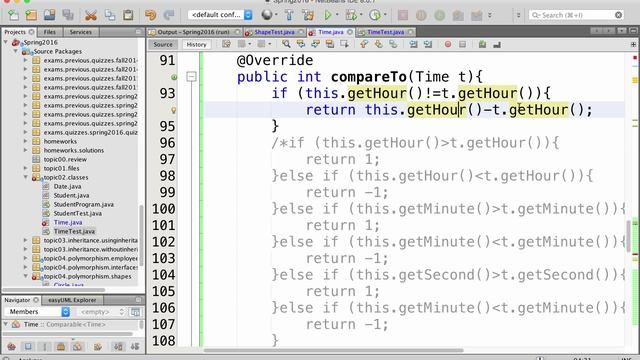Expand the homeworks.solutions package
Viewport: 640px width, 360px height.
pos(25,150)
